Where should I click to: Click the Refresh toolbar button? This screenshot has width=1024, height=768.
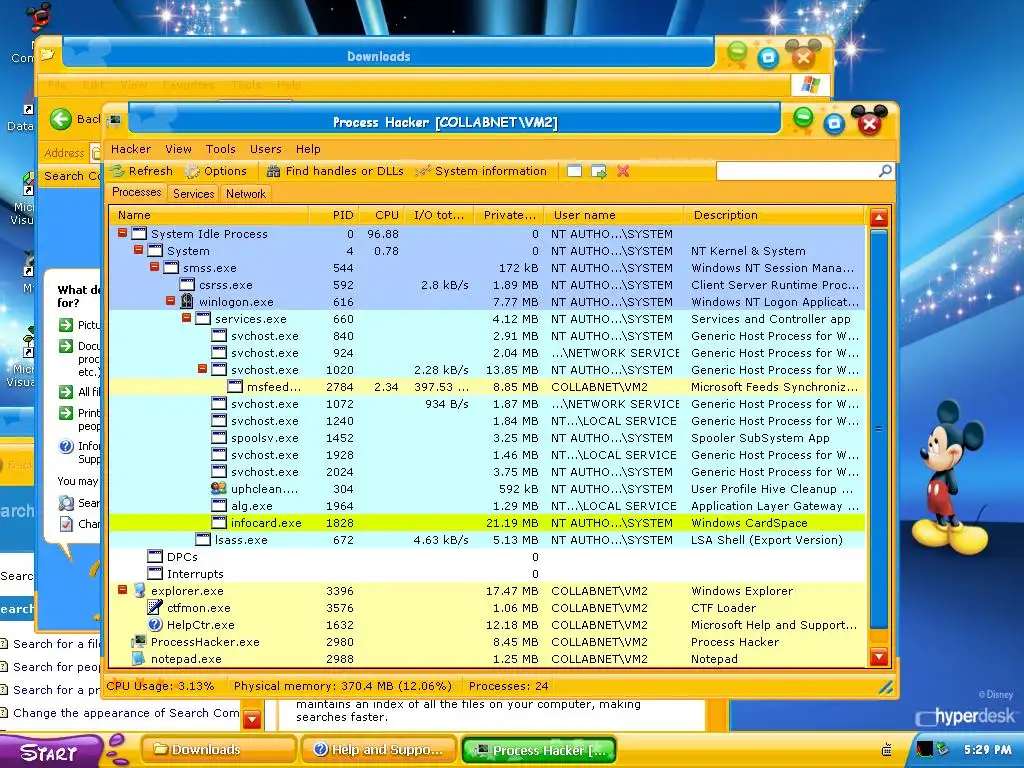point(142,171)
